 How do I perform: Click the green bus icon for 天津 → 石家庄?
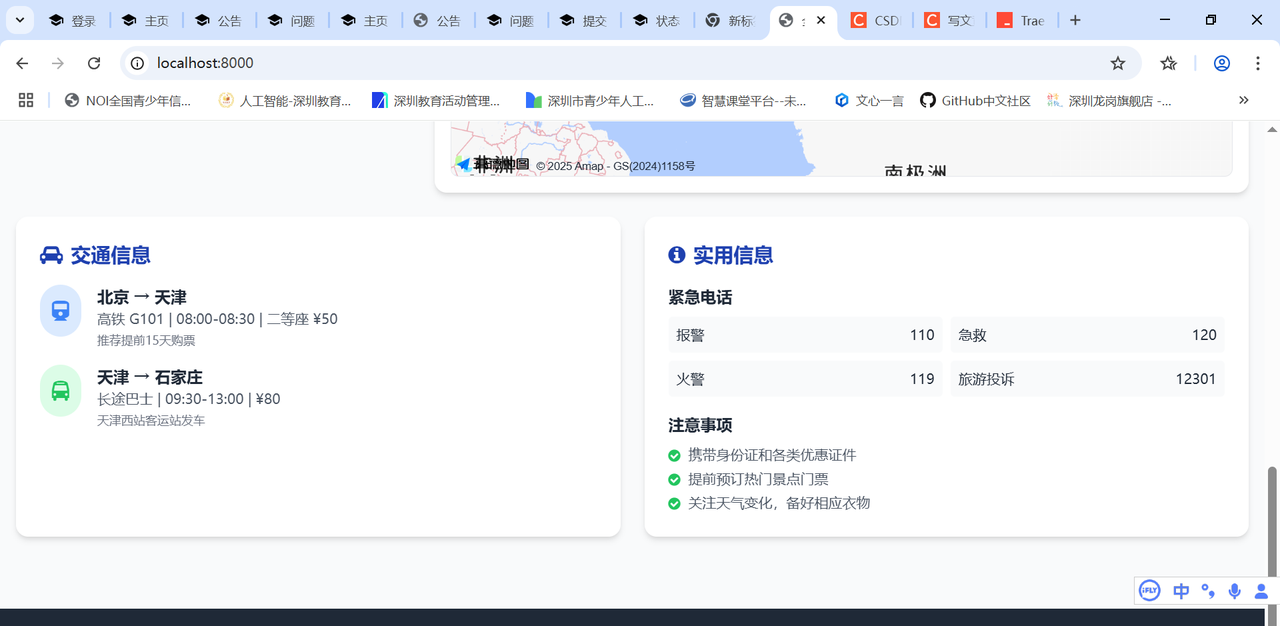[60, 389]
